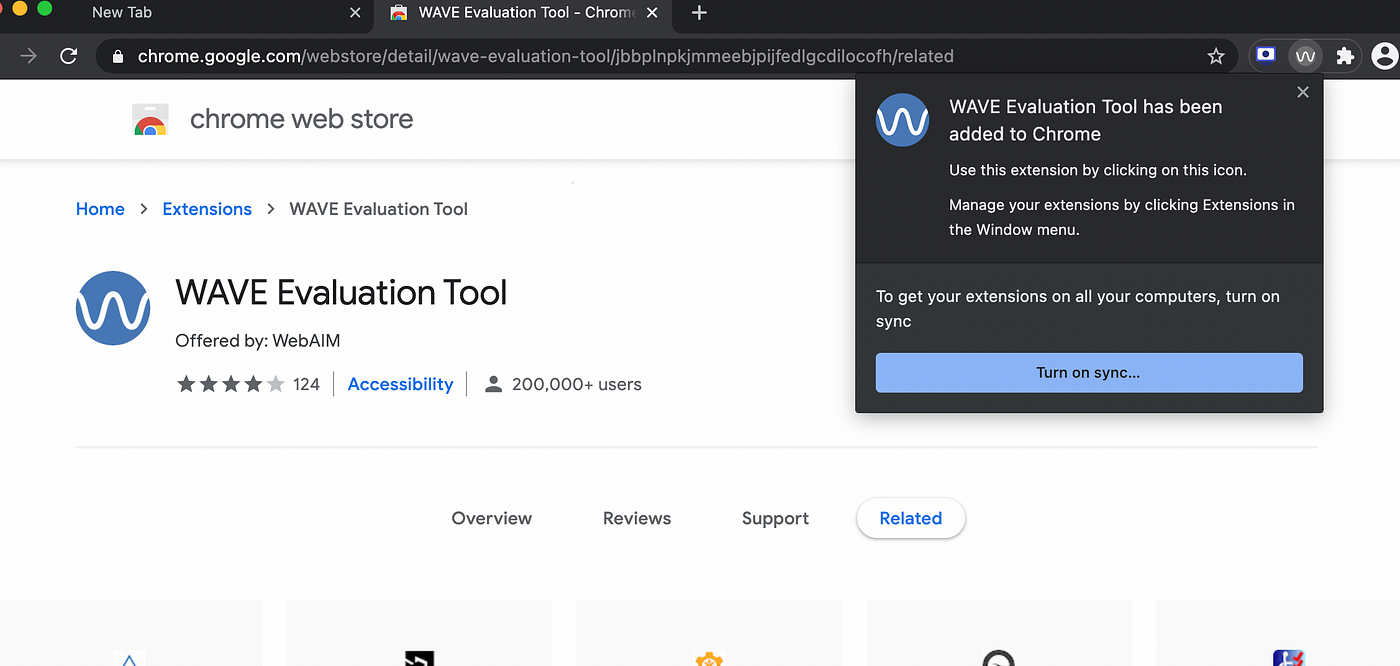Image resolution: width=1400 pixels, height=666 pixels.
Task: Click the Turn on sync button
Action: point(1089,372)
